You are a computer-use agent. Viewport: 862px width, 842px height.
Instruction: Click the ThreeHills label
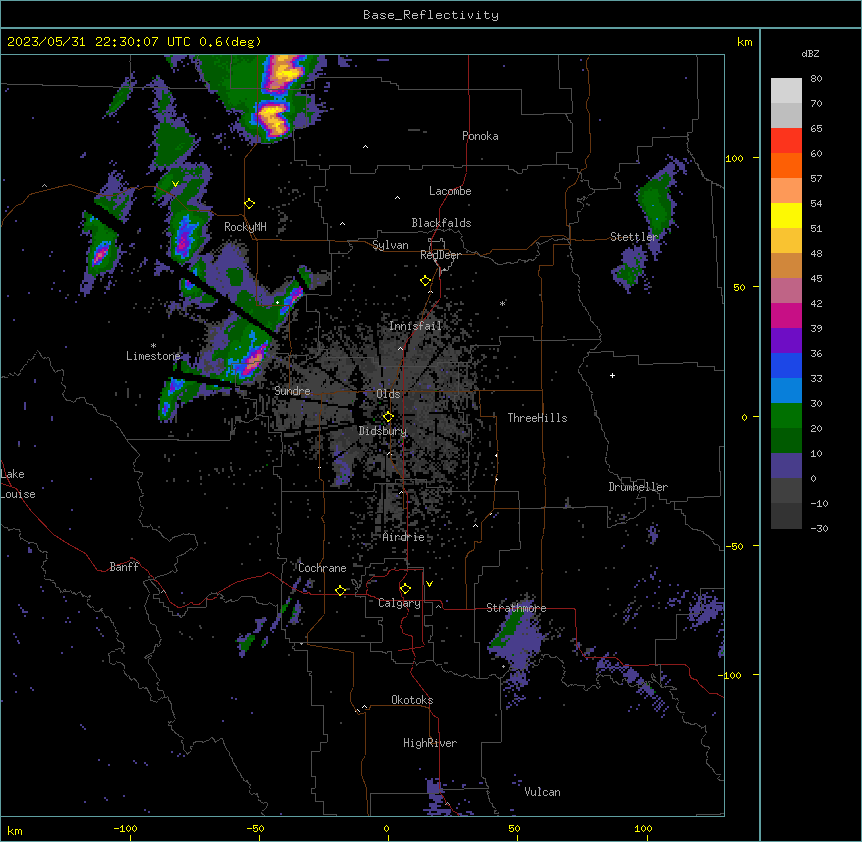(537, 418)
